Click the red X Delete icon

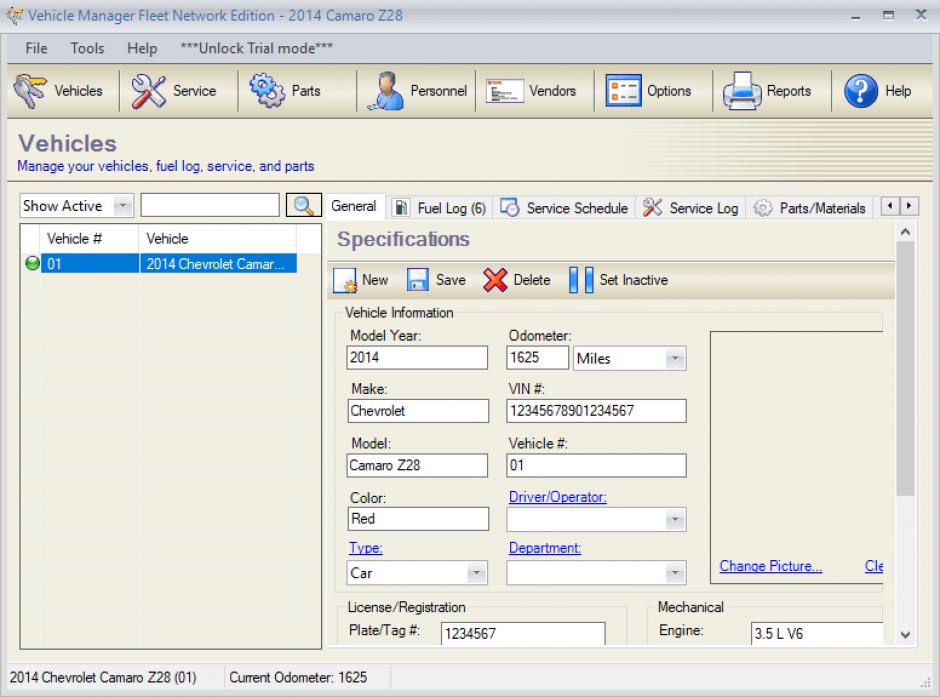tap(495, 280)
